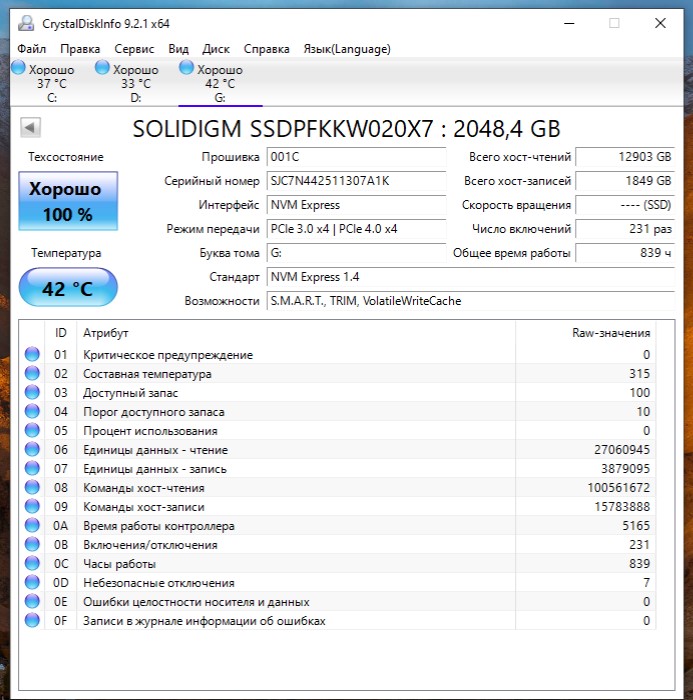Screen dimensions: 693x700
Task: Click the ID column header
Action: tap(61, 333)
